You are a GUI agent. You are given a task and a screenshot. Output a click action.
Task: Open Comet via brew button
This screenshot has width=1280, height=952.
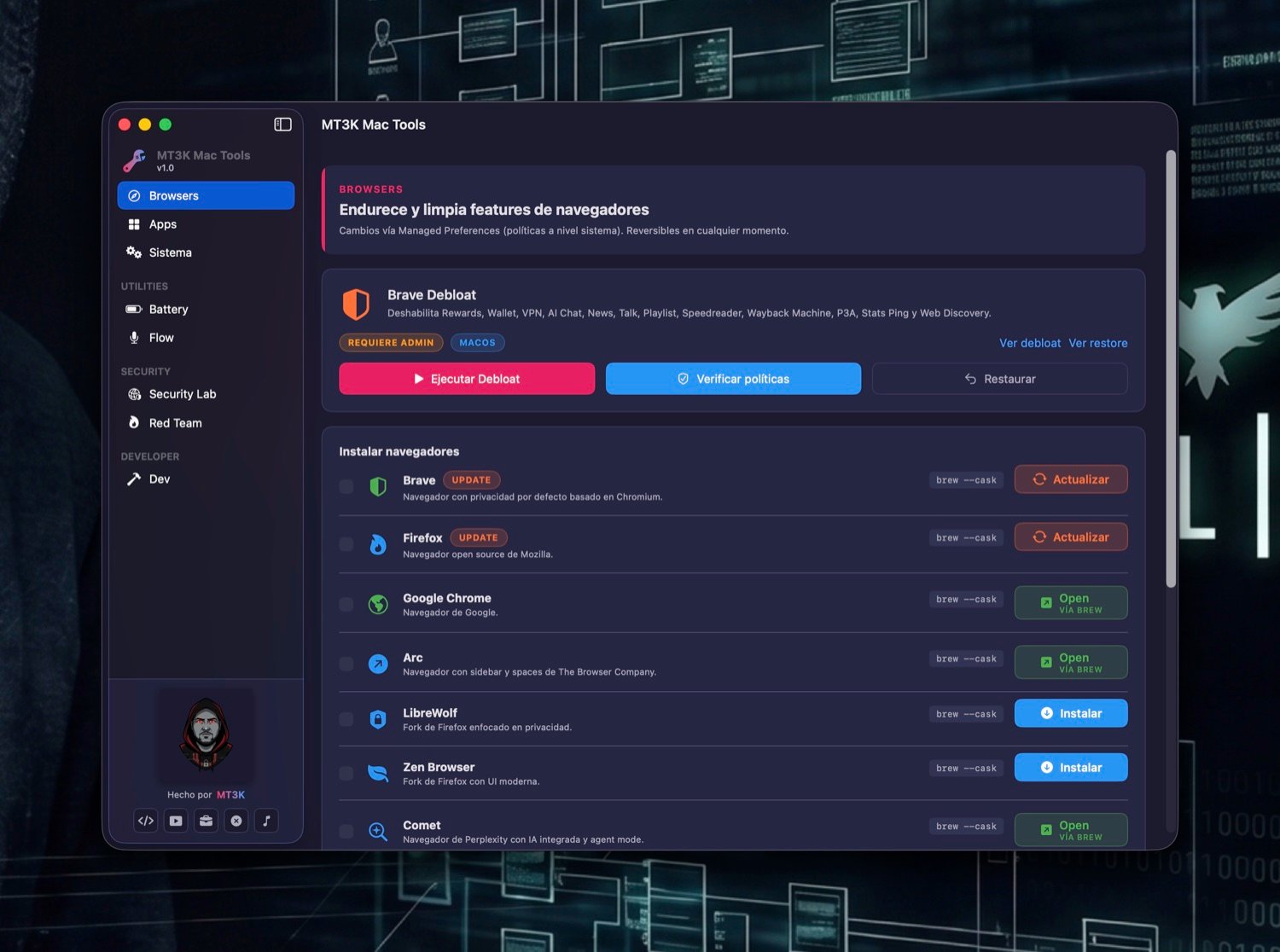1071,830
